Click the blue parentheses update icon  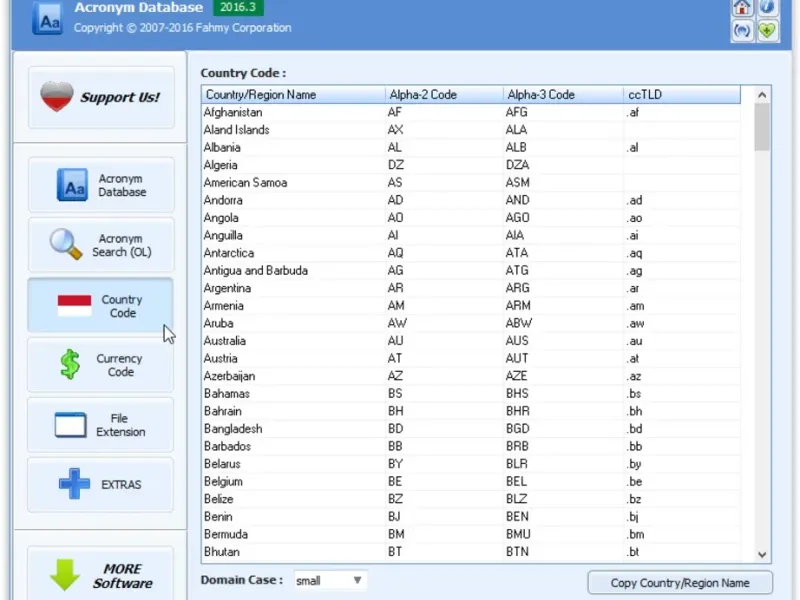[742, 30]
